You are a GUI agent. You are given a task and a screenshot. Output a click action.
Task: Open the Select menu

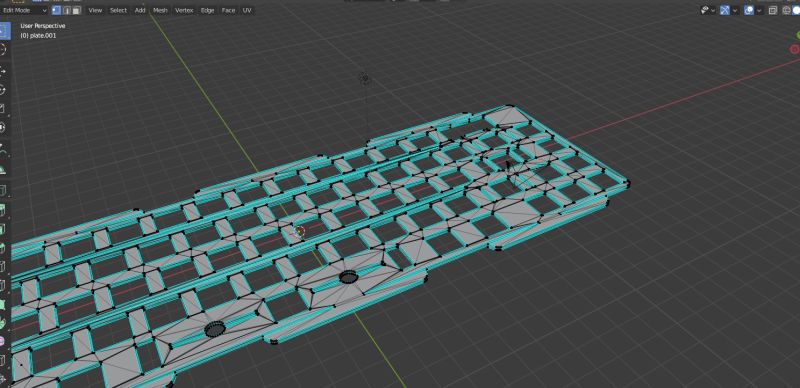tap(118, 10)
